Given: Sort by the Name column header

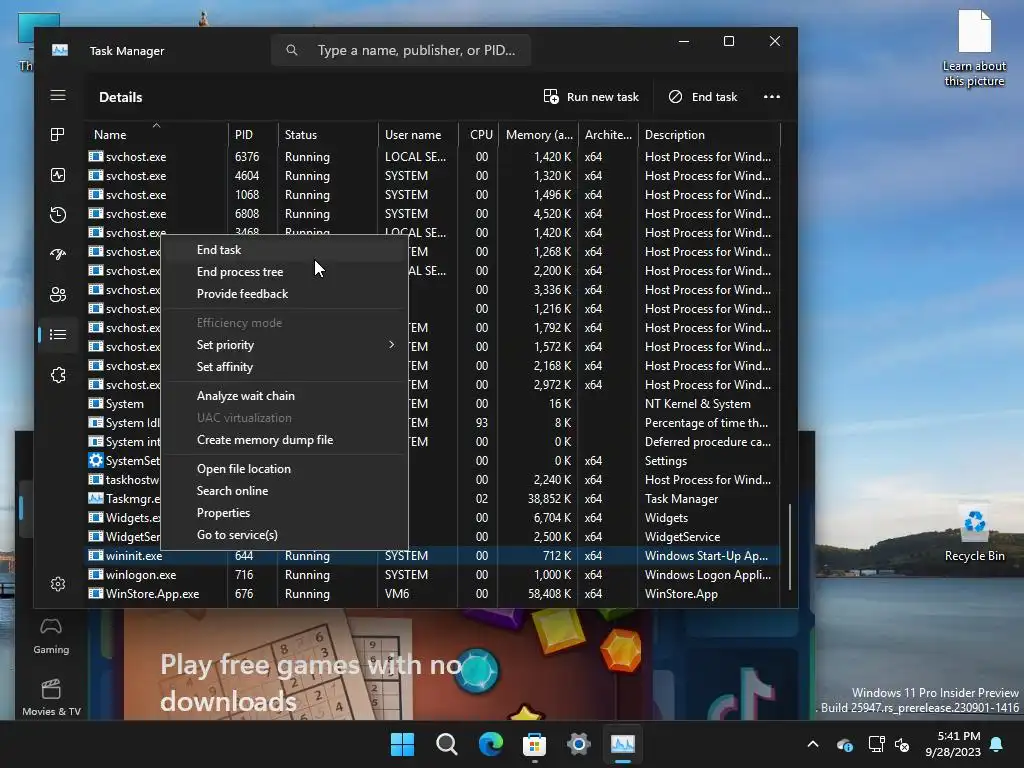Looking at the screenshot, I should (157, 135).
